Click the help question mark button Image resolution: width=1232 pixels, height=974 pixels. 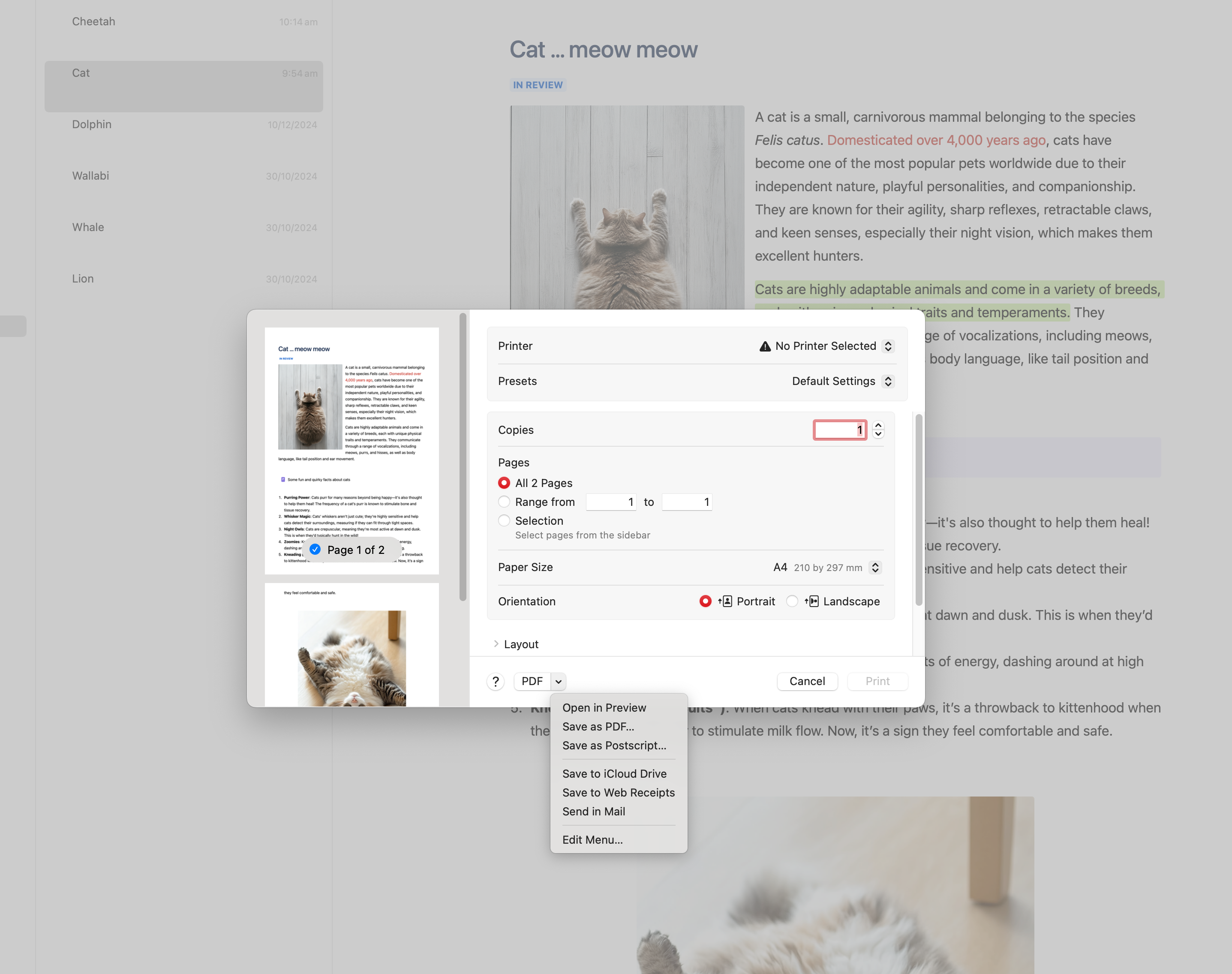[496, 682]
